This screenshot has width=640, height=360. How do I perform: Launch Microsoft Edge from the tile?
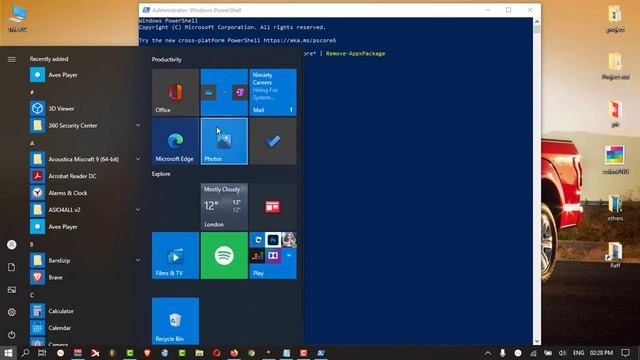175,141
